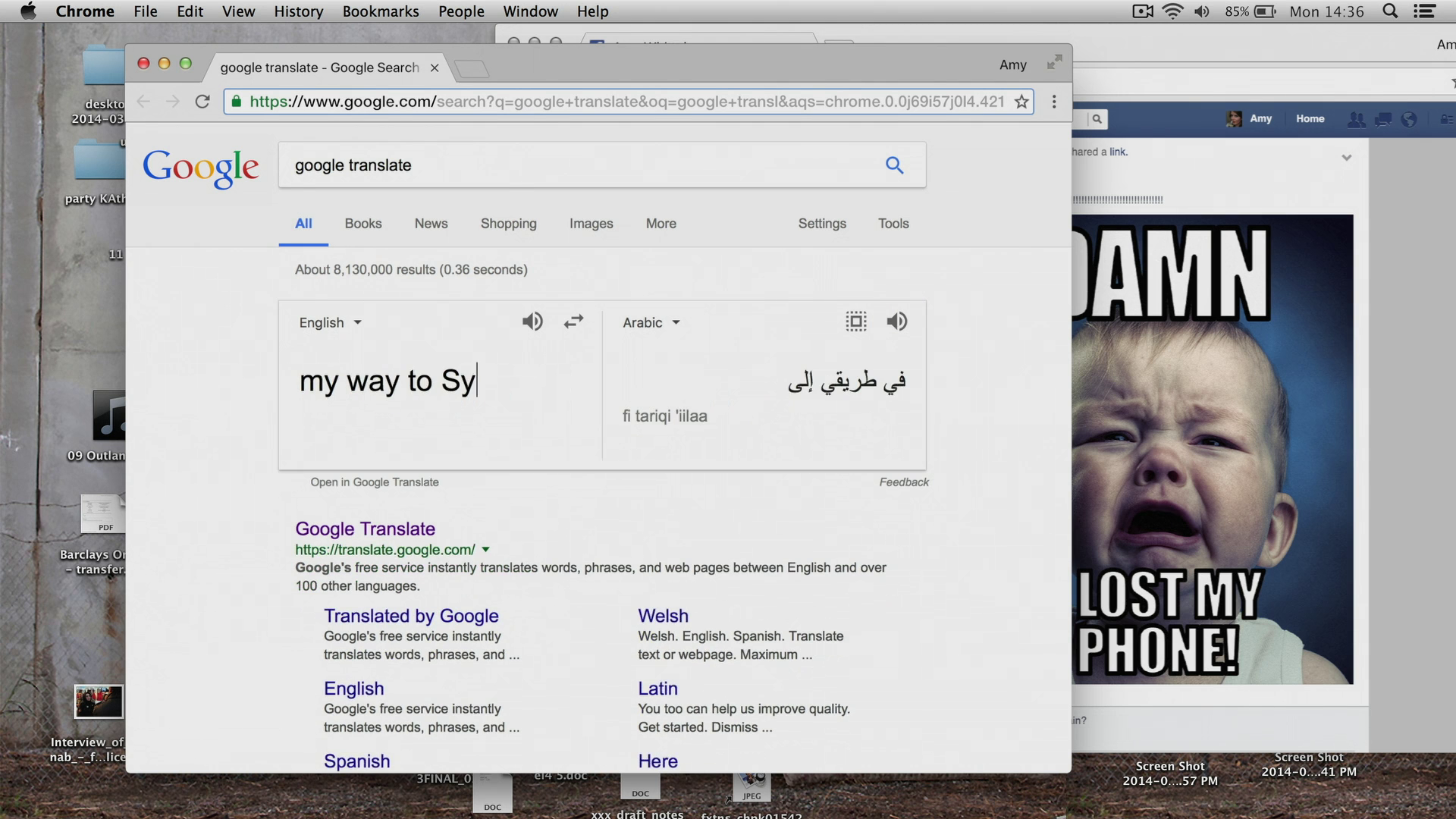
Task: Click the screen recording icon in menu bar
Action: (x=1143, y=11)
